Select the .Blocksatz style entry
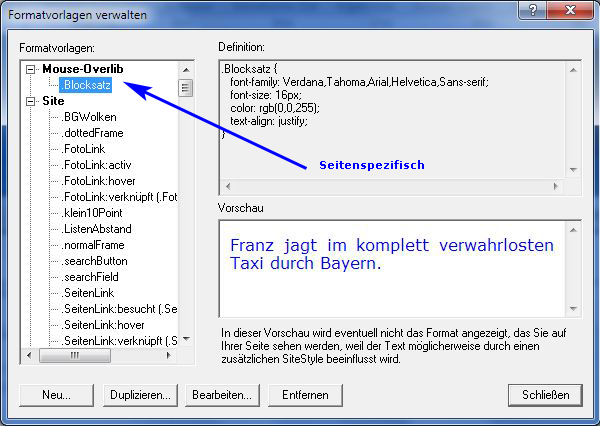Image resolution: width=600 pixels, height=426 pixels. point(85,85)
